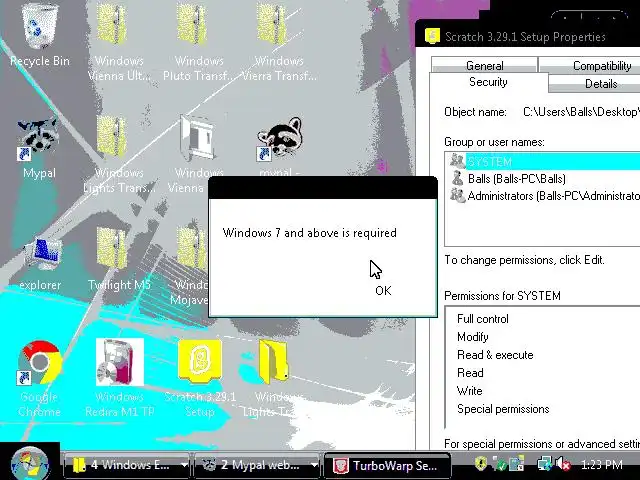Select the Mypal raccoon shortcut icon

(38, 138)
